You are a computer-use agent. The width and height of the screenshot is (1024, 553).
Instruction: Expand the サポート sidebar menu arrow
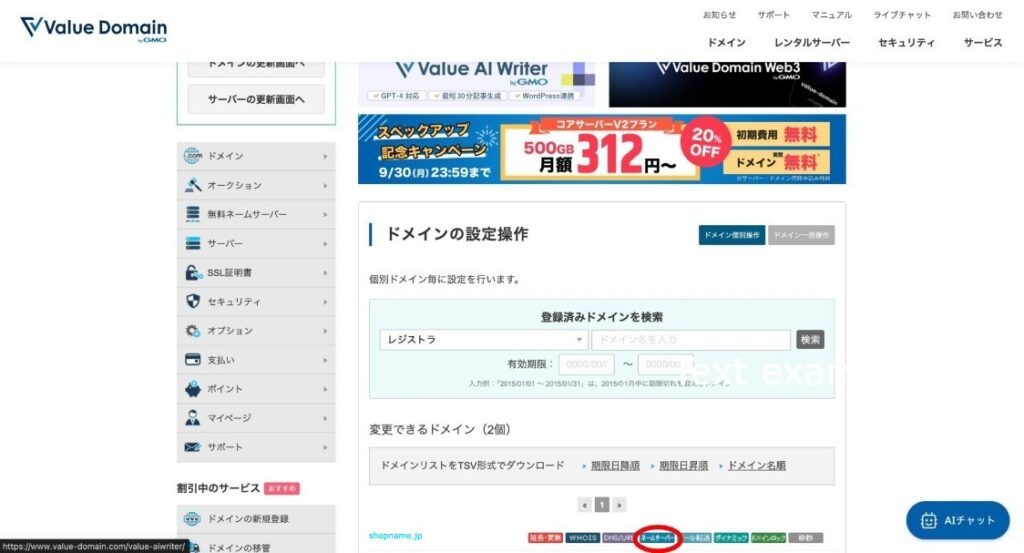(x=325, y=447)
